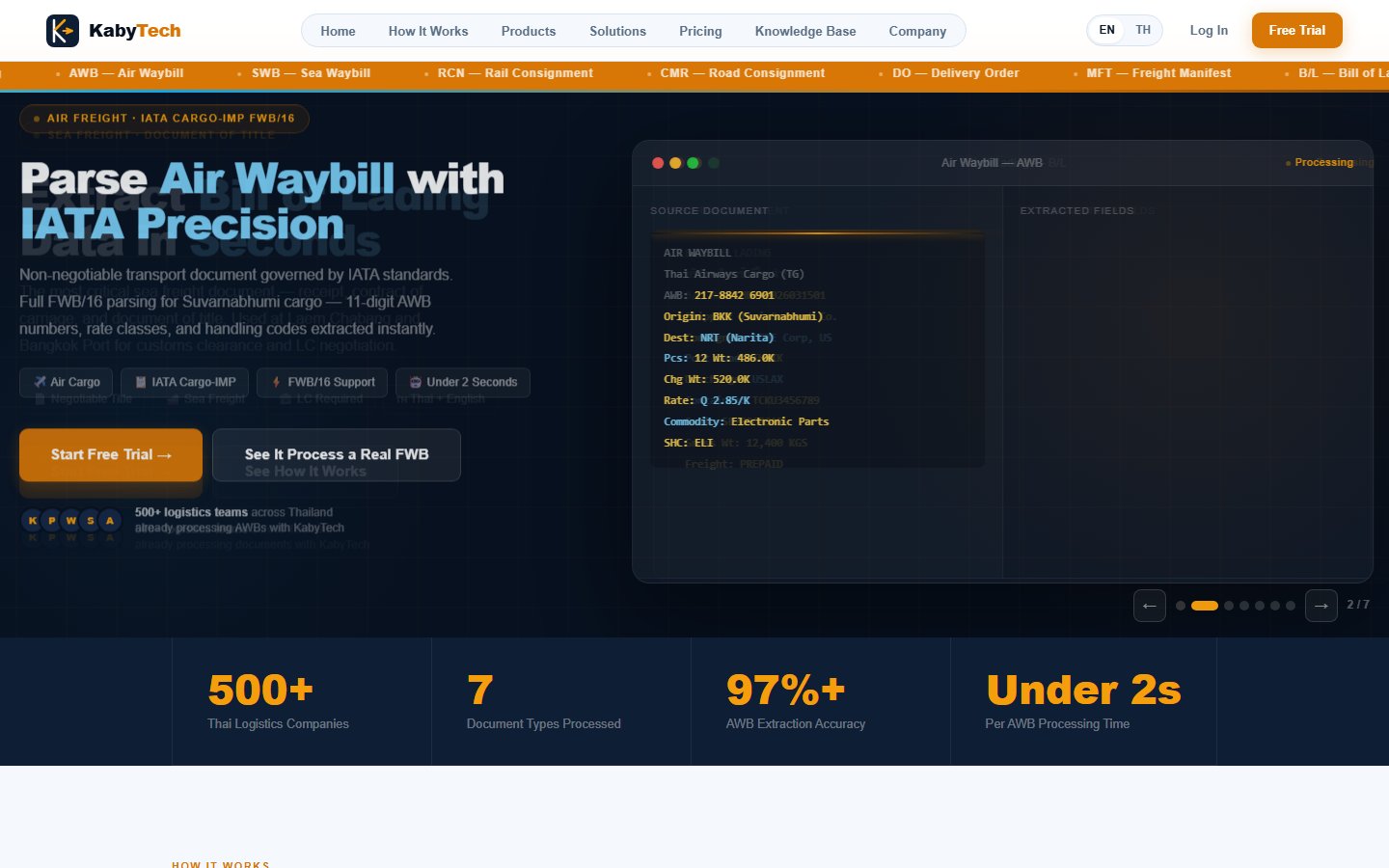The height and width of the screenshot is (868, 1389).
Task: Open the Solutions navigation dropdown
Action: [617, 31]
